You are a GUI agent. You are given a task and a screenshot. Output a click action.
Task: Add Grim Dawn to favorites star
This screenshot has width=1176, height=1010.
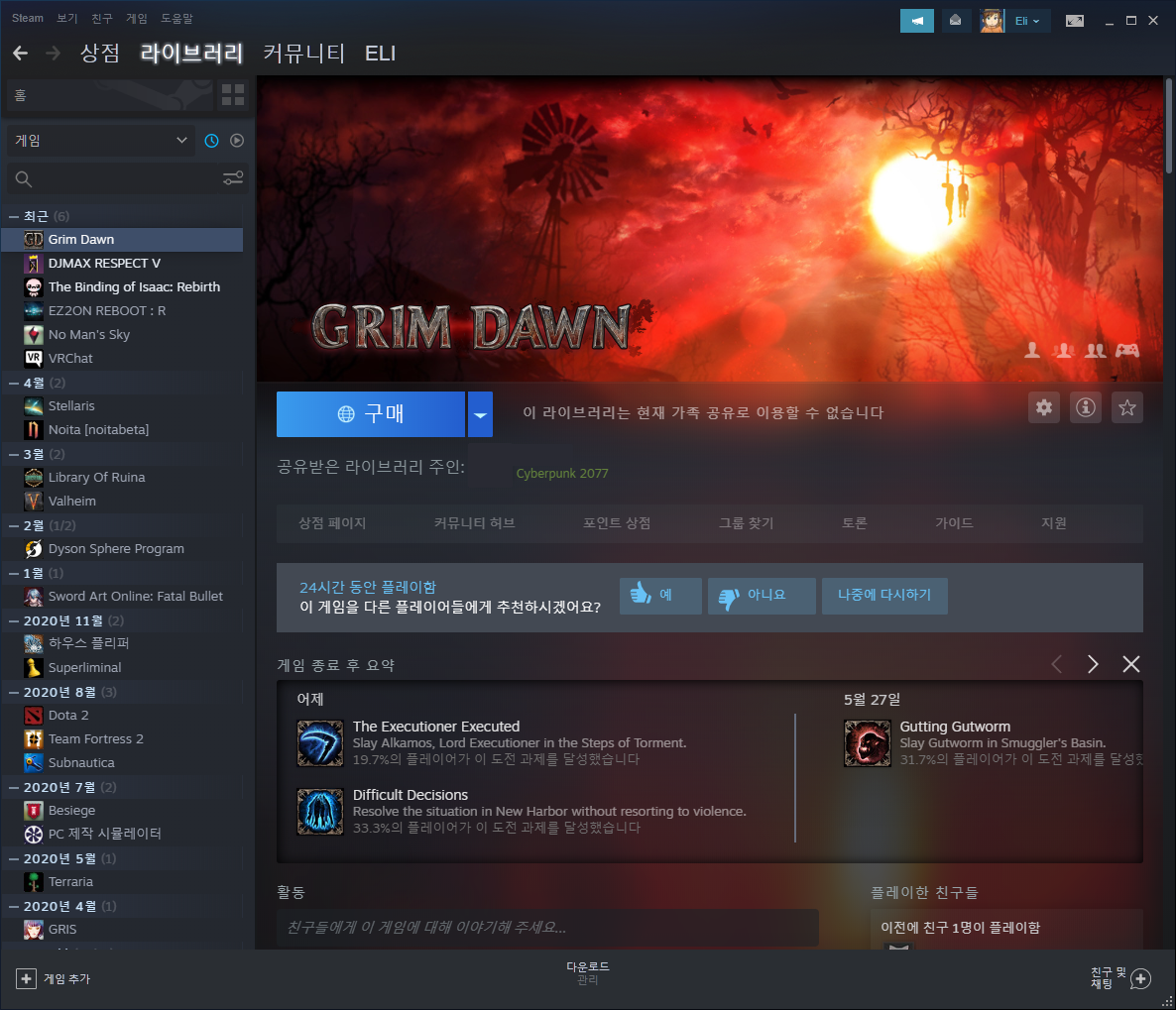(1127, 407)
